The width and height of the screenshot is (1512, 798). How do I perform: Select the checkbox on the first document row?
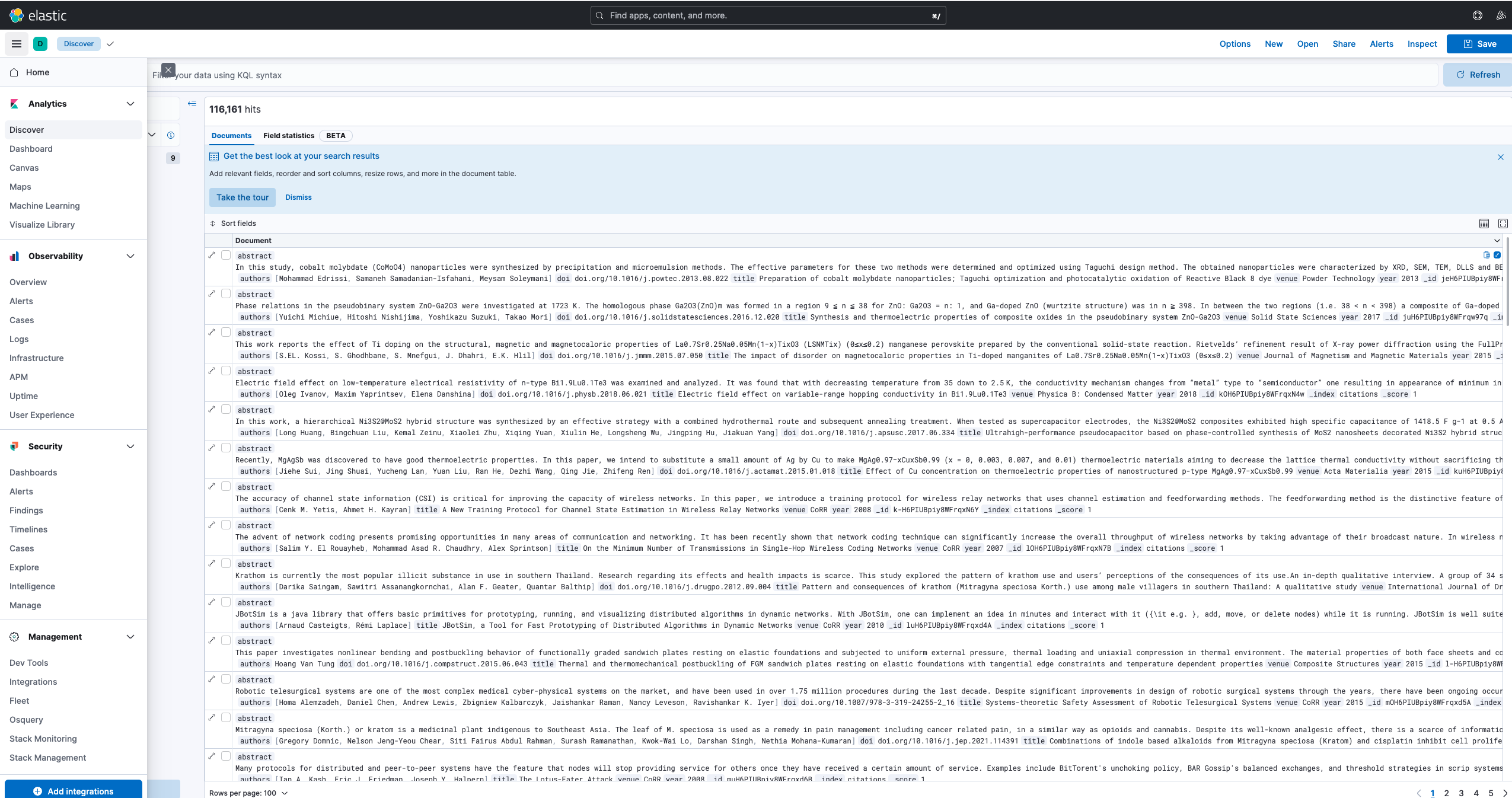click(226, 255)
